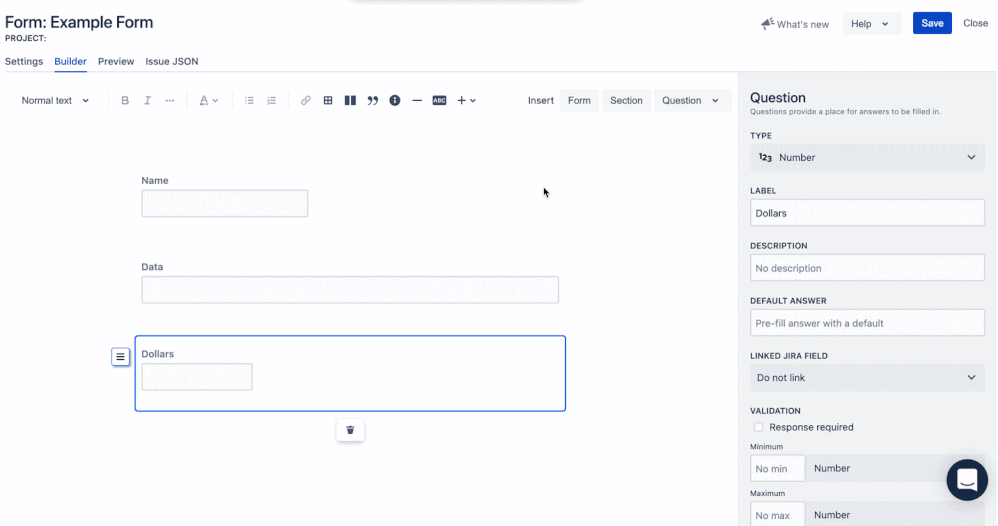
Task: Delete the Dollars question with trash icon
Action: (x=350, y=430)
